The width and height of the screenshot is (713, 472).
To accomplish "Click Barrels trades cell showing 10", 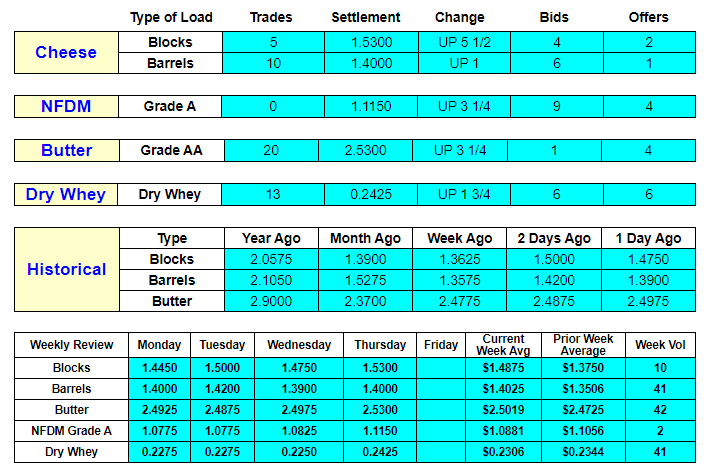I will tap(273, 63).
